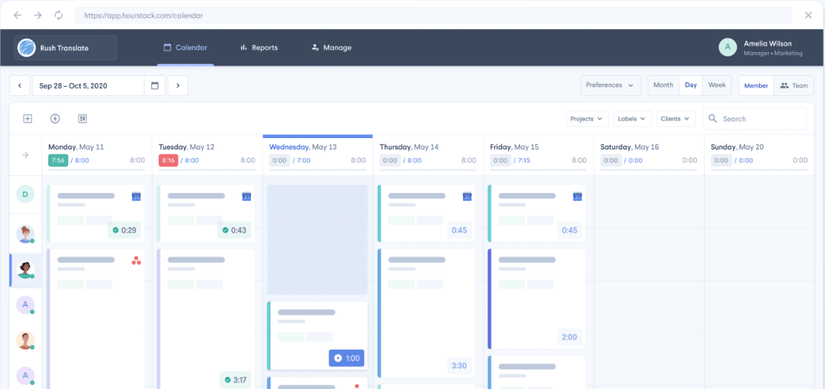
Task: Select the Member view toggle
Action: tap(756, 85)
